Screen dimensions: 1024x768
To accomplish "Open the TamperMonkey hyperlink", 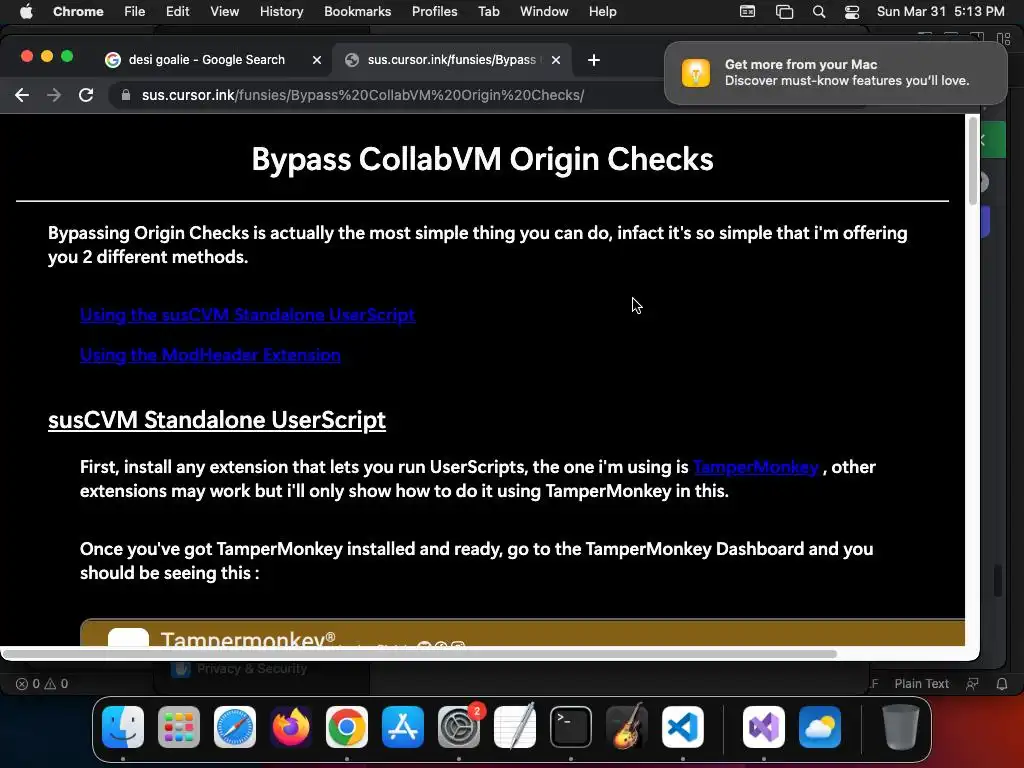I will tap(756, 467).
